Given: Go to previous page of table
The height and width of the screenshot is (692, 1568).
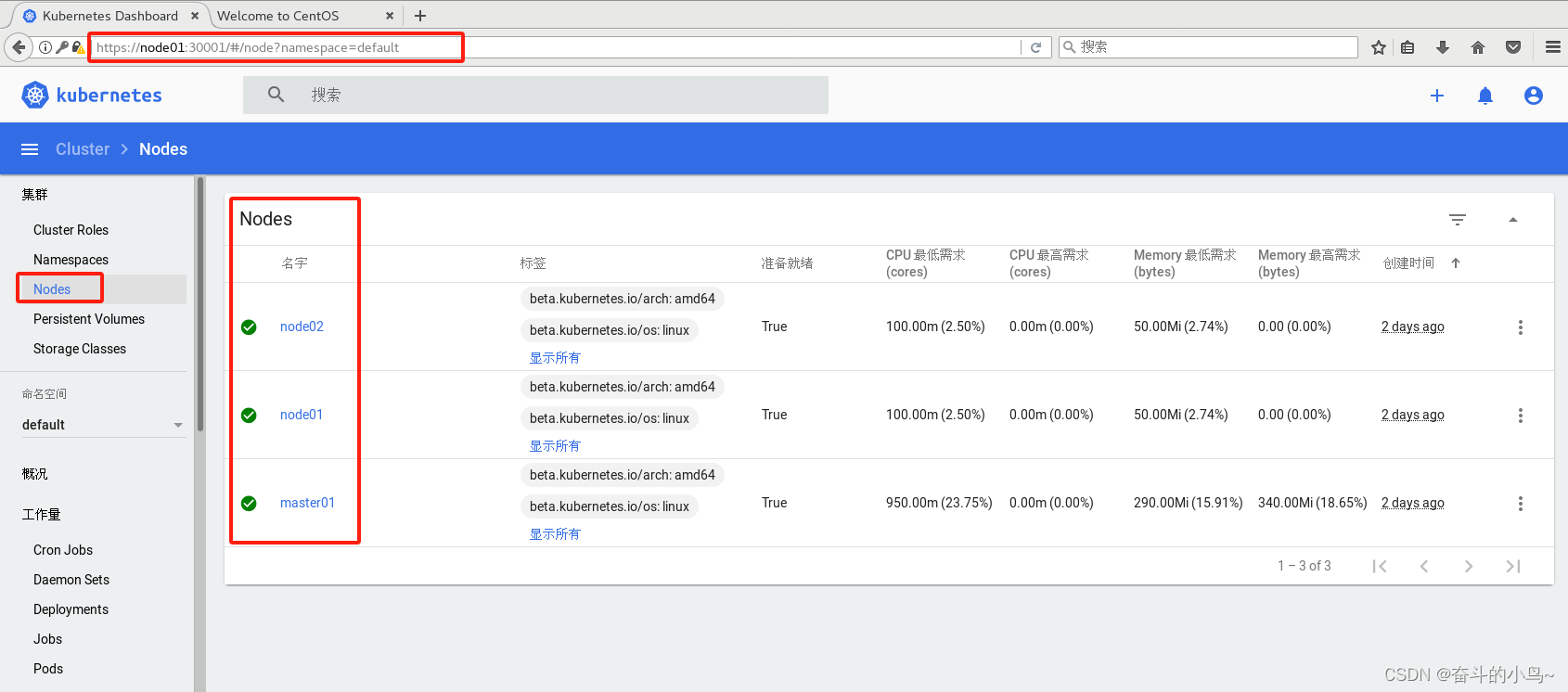Looking at the screenshot, I should (x=1424, y=566).
